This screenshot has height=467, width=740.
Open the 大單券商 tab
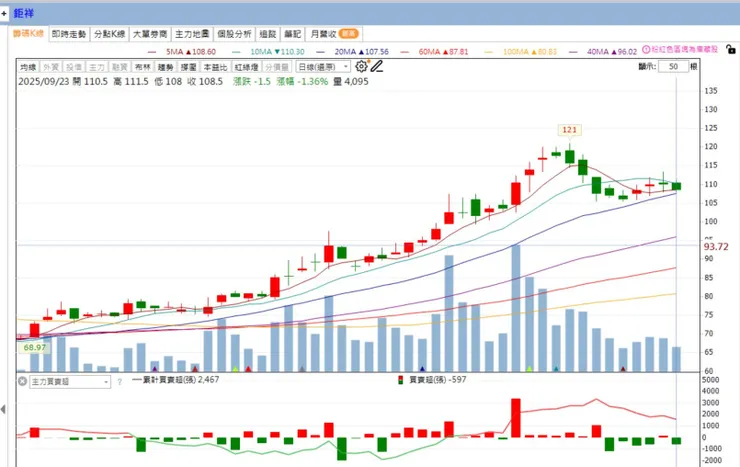coord(150,34)
